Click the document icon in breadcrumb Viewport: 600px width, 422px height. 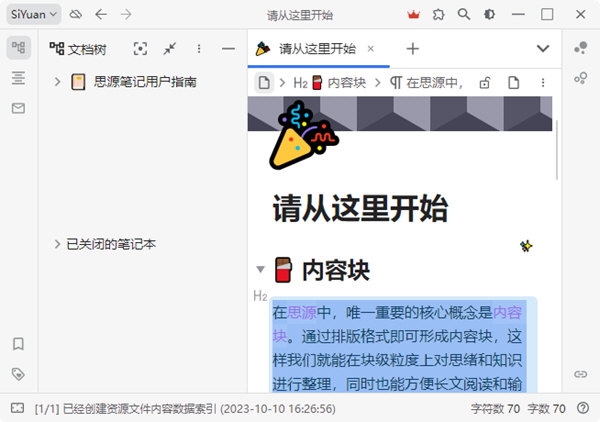tap(264, 83)
